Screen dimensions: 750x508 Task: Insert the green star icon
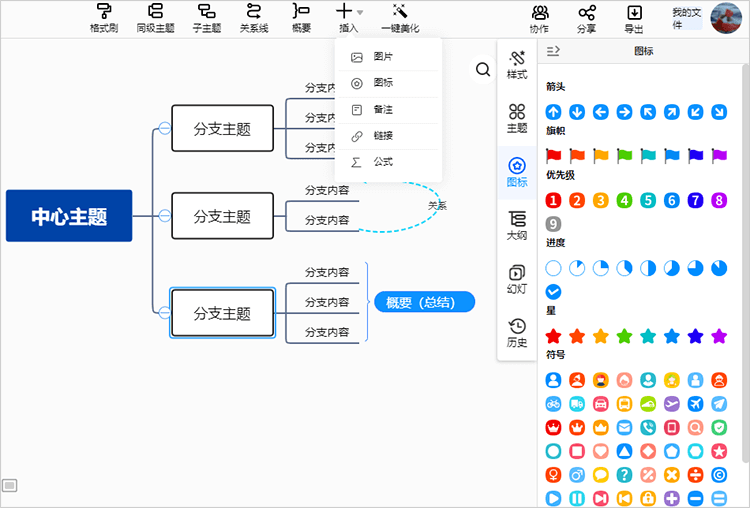(x=624, y=336)
